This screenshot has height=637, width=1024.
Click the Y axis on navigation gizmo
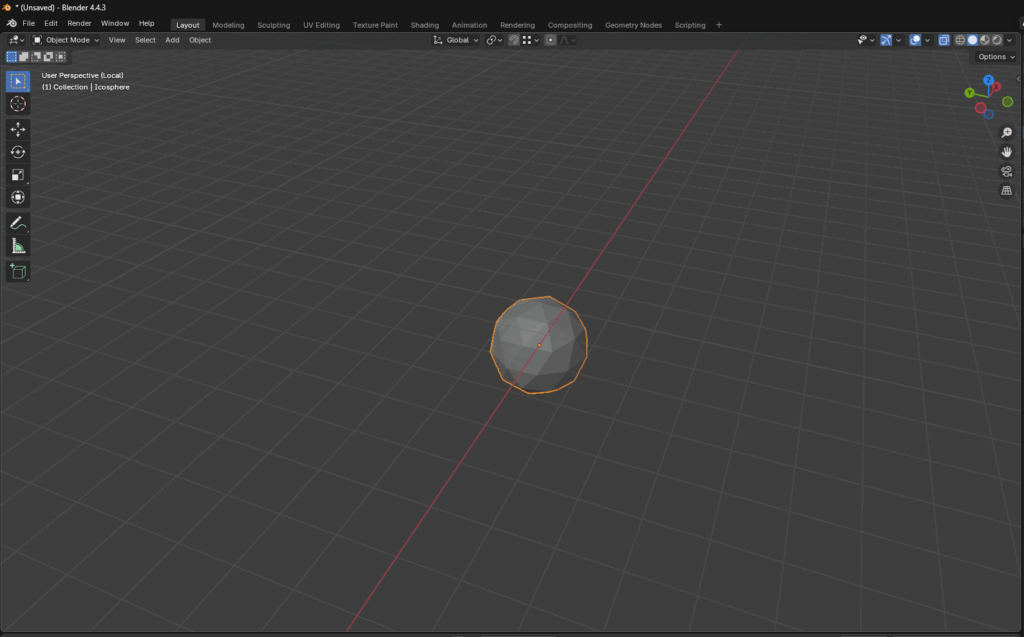[x=970, y=93]
